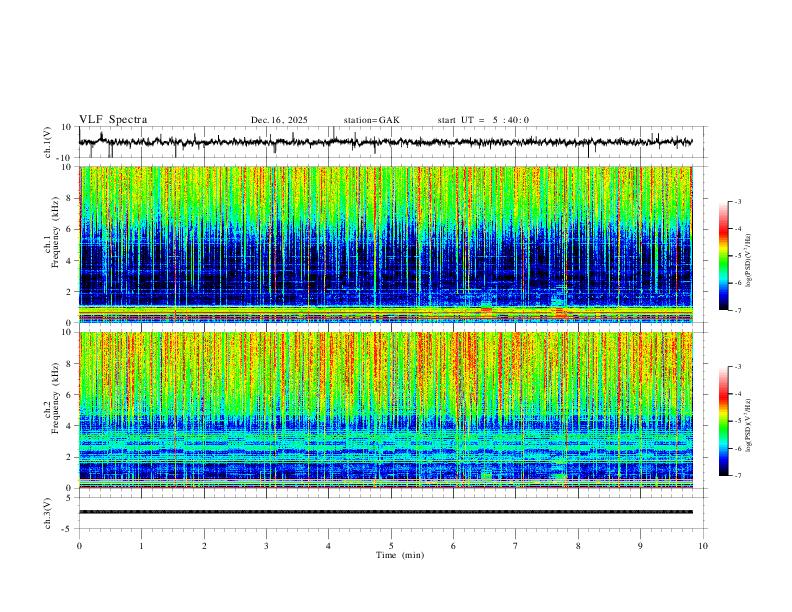Click the 8 tick on the Time axis

(578, 546)
